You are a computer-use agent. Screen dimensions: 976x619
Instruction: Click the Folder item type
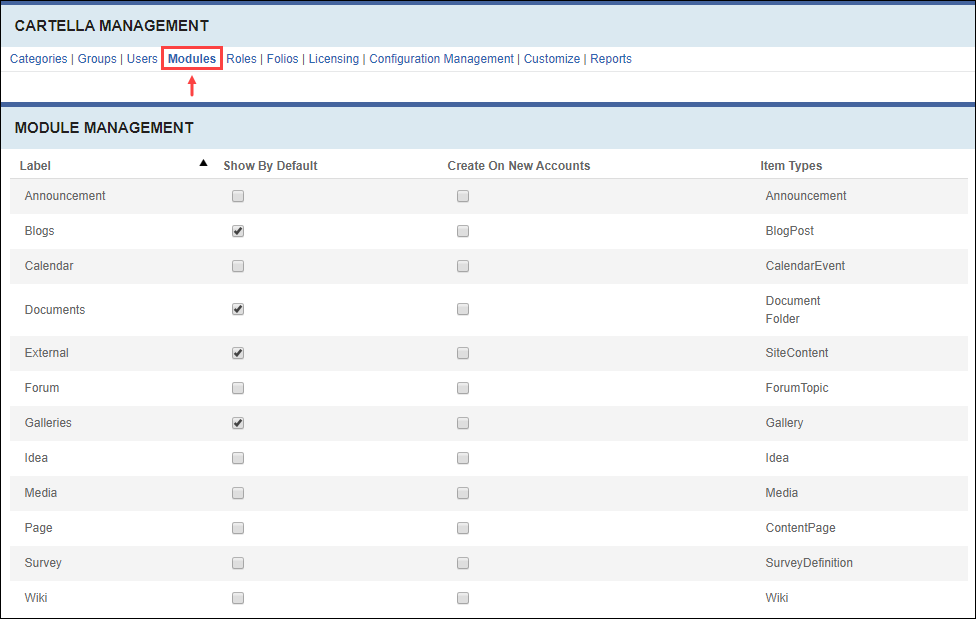click(x=782, y=318)
